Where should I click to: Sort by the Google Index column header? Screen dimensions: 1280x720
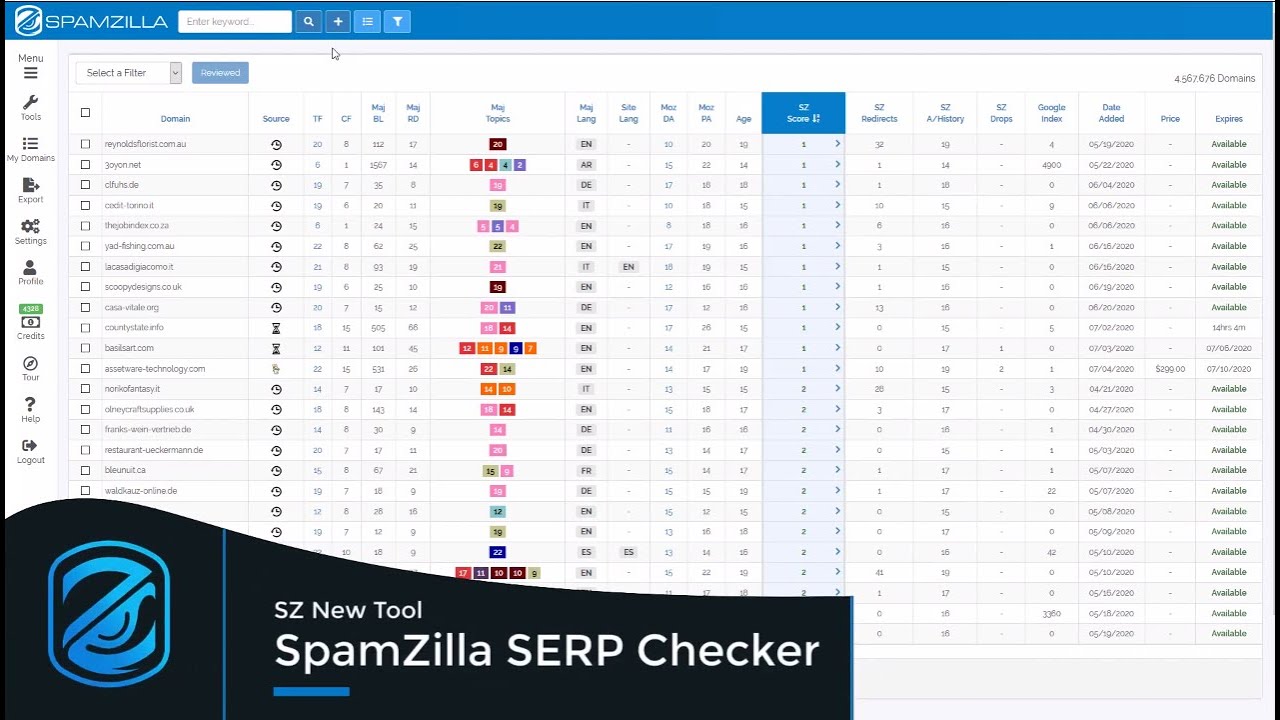1051,113
